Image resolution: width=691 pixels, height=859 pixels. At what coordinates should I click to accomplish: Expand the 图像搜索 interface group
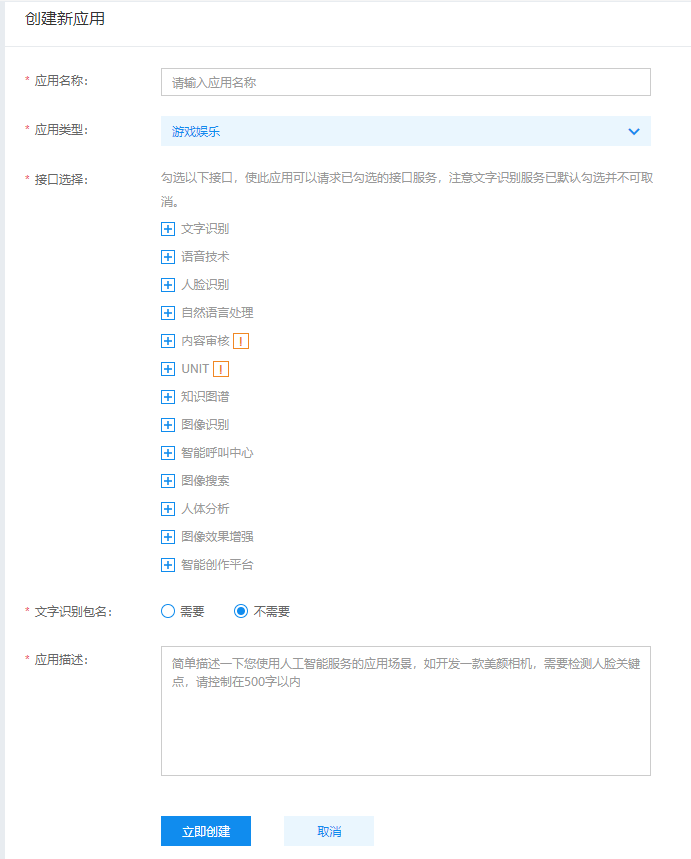[168, 480]
